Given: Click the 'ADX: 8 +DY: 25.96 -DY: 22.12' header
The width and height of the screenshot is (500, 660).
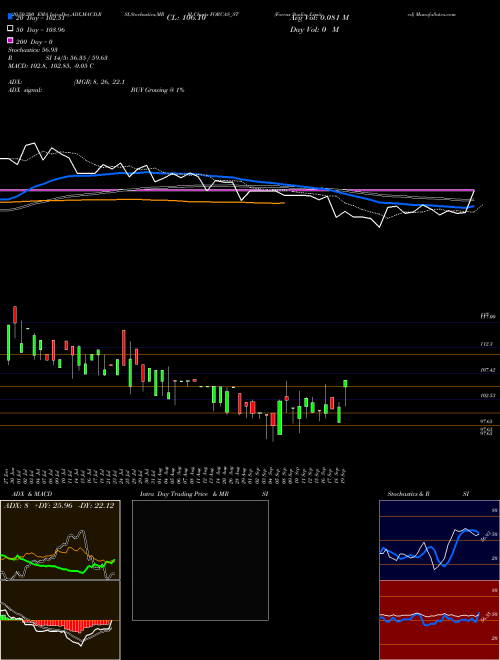Looking at the screenshot, I should point(59,506).
